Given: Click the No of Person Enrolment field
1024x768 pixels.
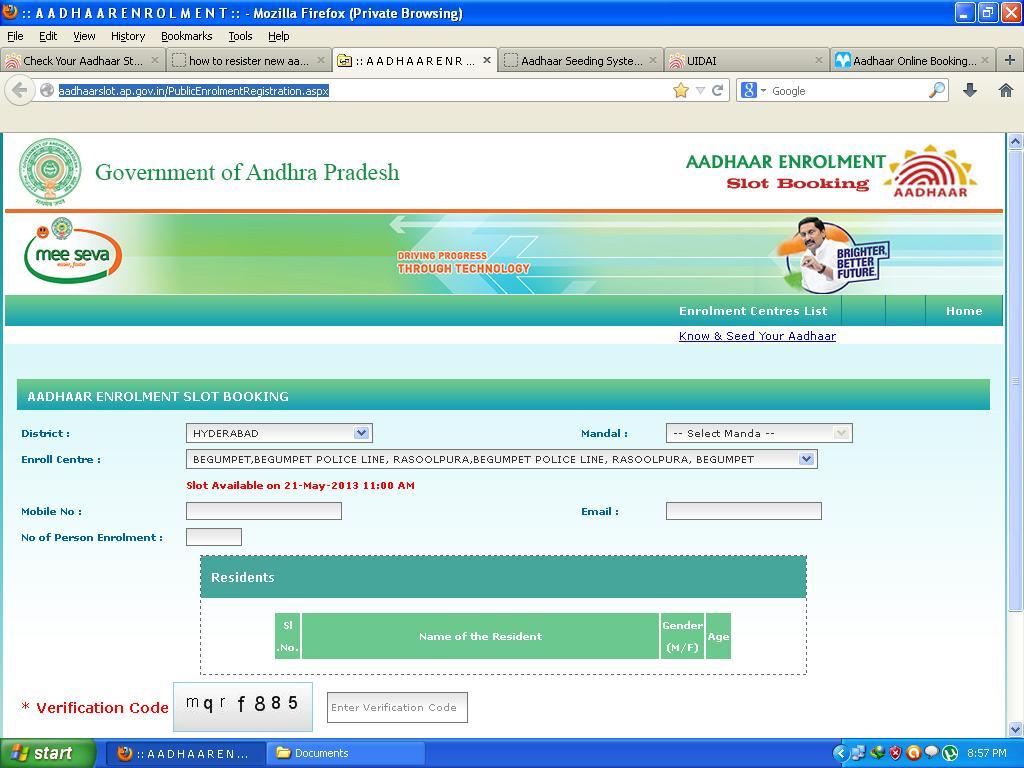Looking at the screenshot, I should pyautogui.click(x=214, y=537).
